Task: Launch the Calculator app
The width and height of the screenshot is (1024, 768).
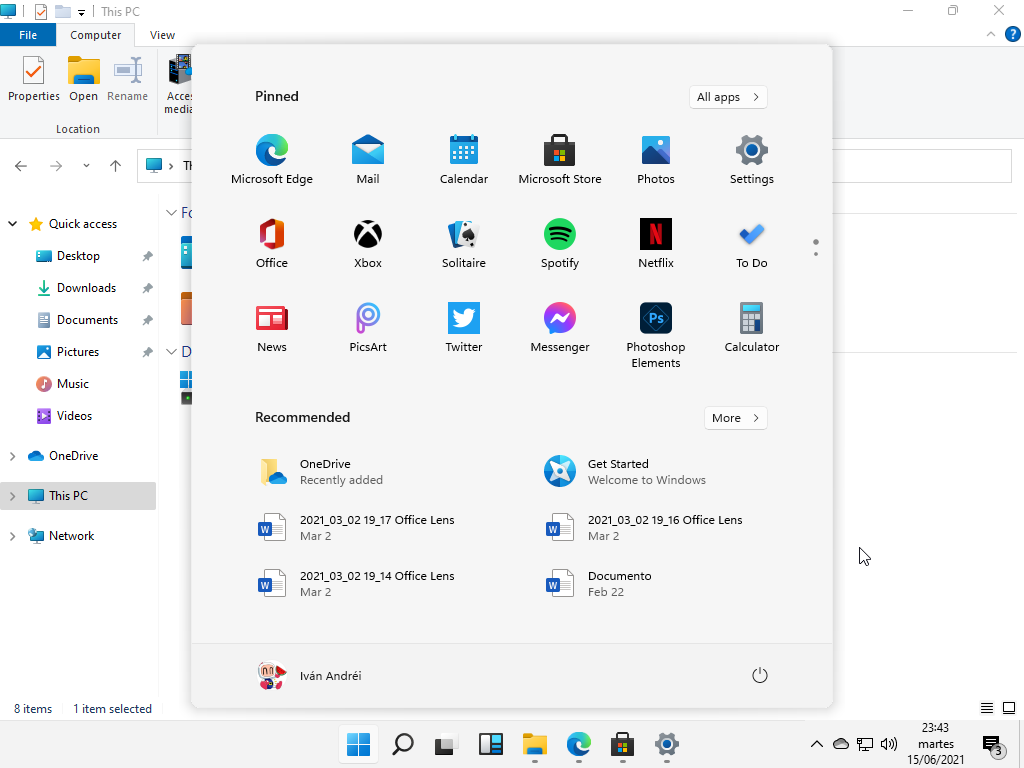Action: 752,328
